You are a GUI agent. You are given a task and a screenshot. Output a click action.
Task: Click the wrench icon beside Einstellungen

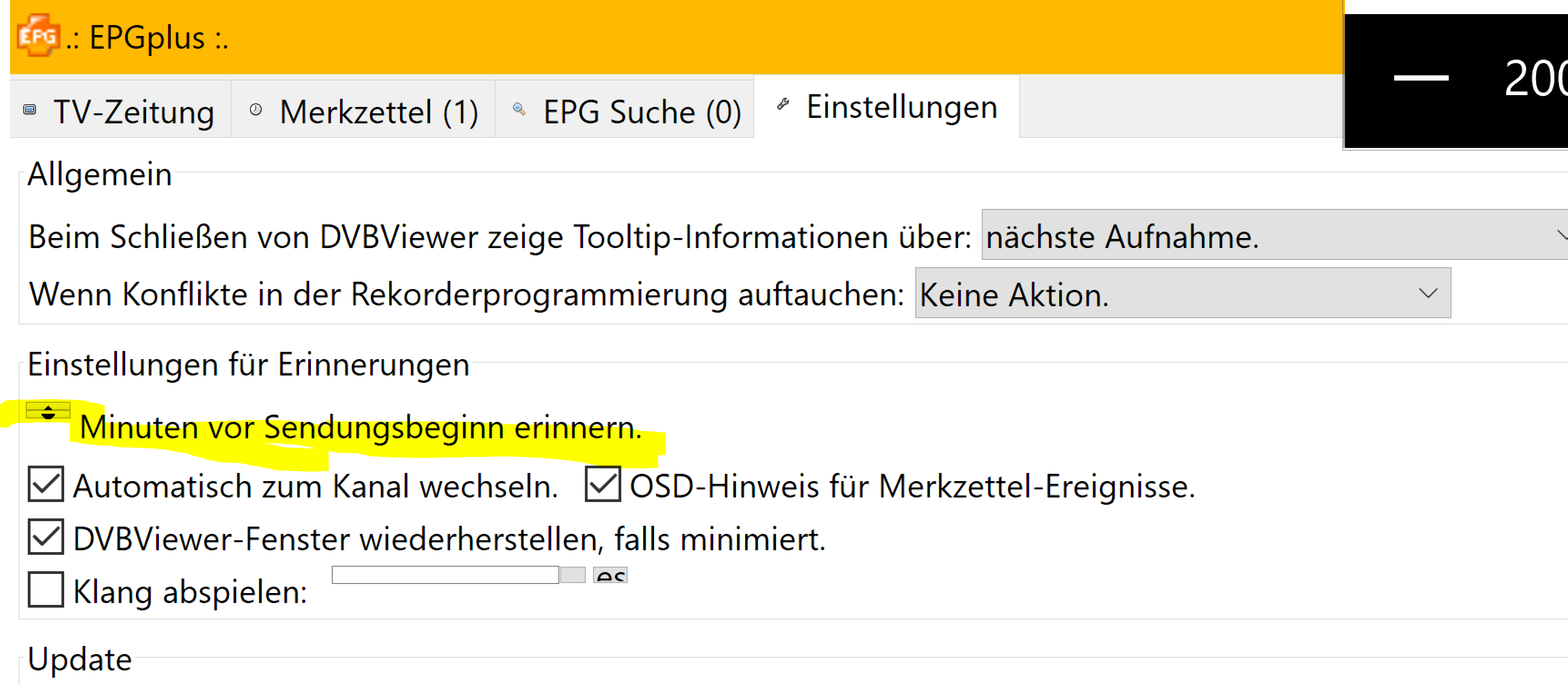click(x=783, y=105)
